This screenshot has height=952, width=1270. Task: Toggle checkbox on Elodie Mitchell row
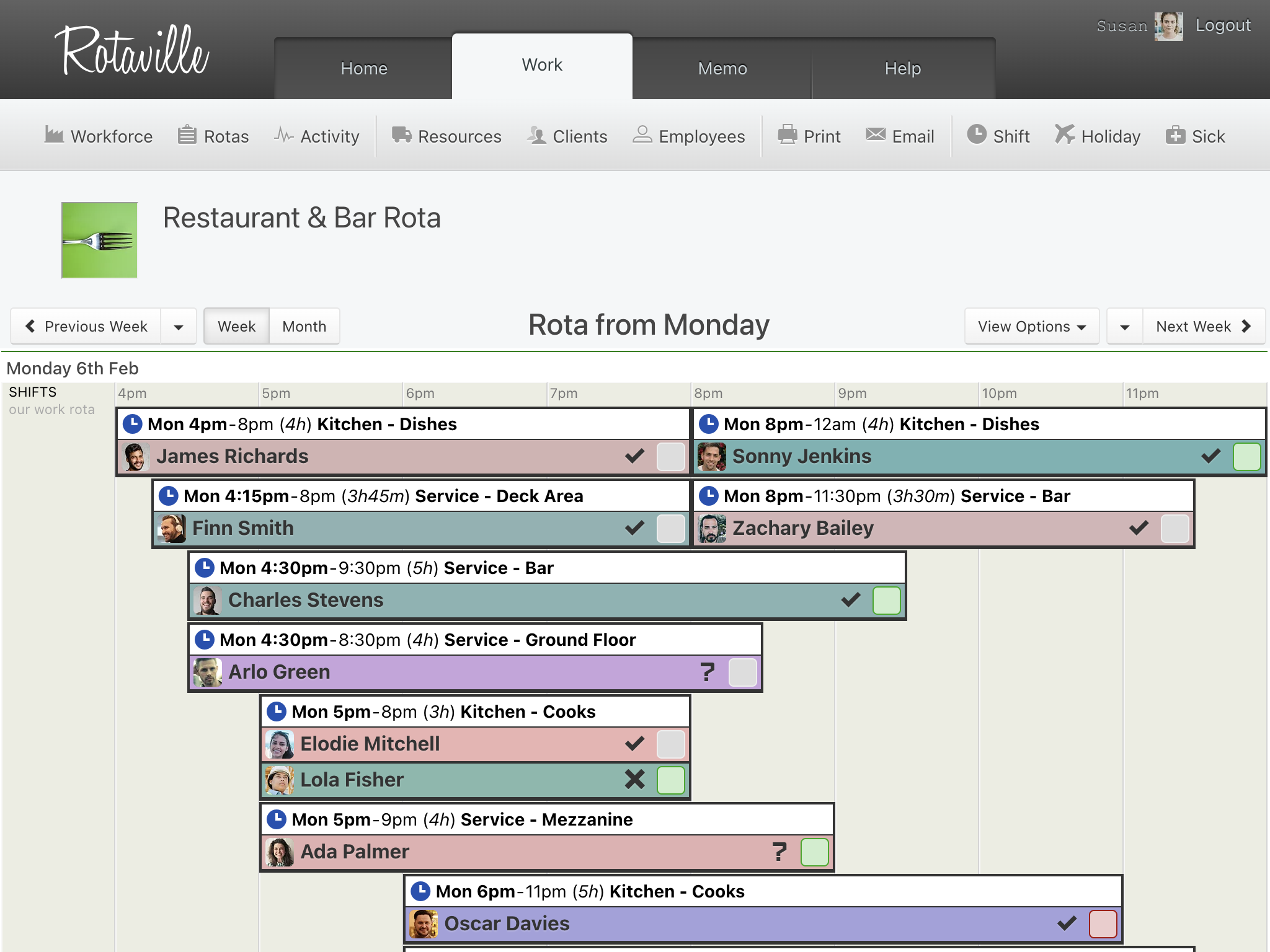pyautogui.click(x=671, y=744)
